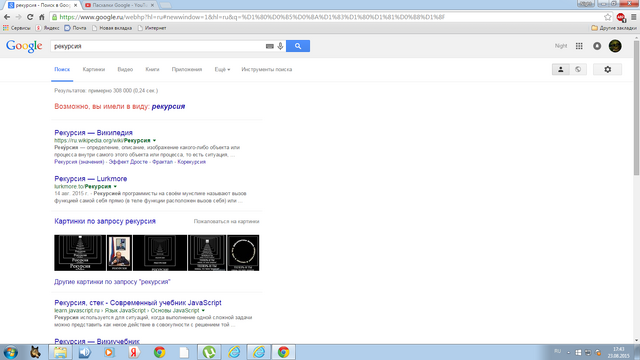This screenshot has width=640, height=360.
Task: Click the browser address bar
Action: (x=327, y=17)
